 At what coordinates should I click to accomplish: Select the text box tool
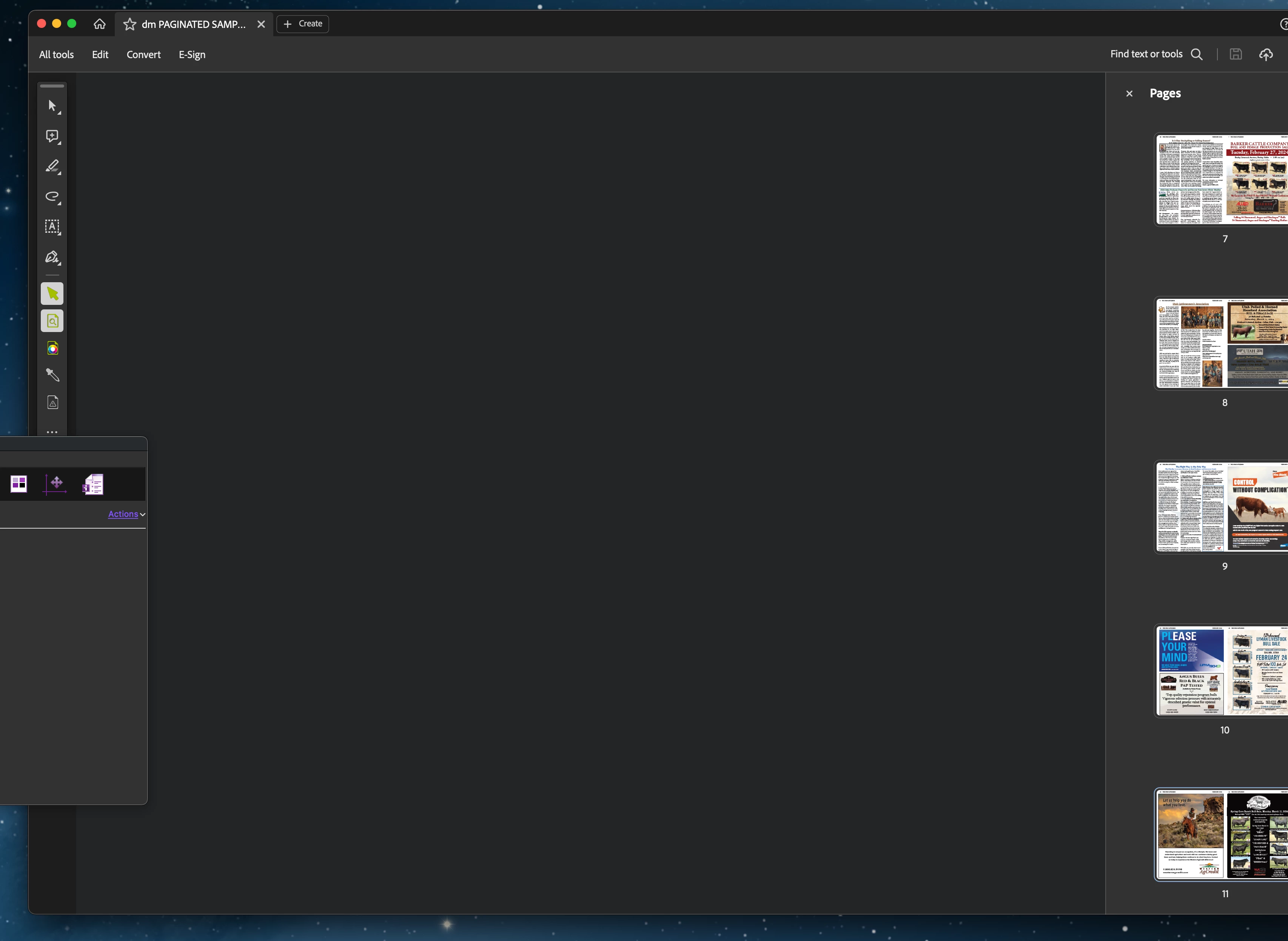(x=52, y=227)
